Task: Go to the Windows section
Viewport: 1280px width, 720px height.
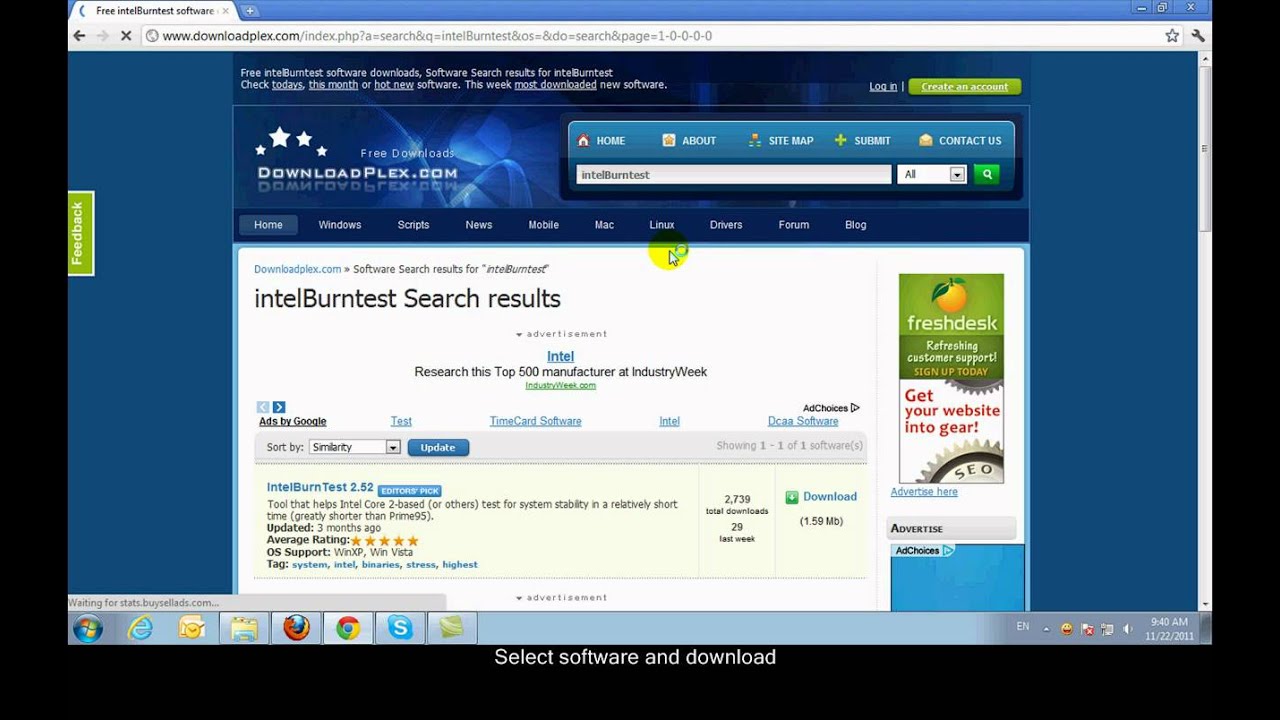Action: pyautogui.click(x=340, y=225)
